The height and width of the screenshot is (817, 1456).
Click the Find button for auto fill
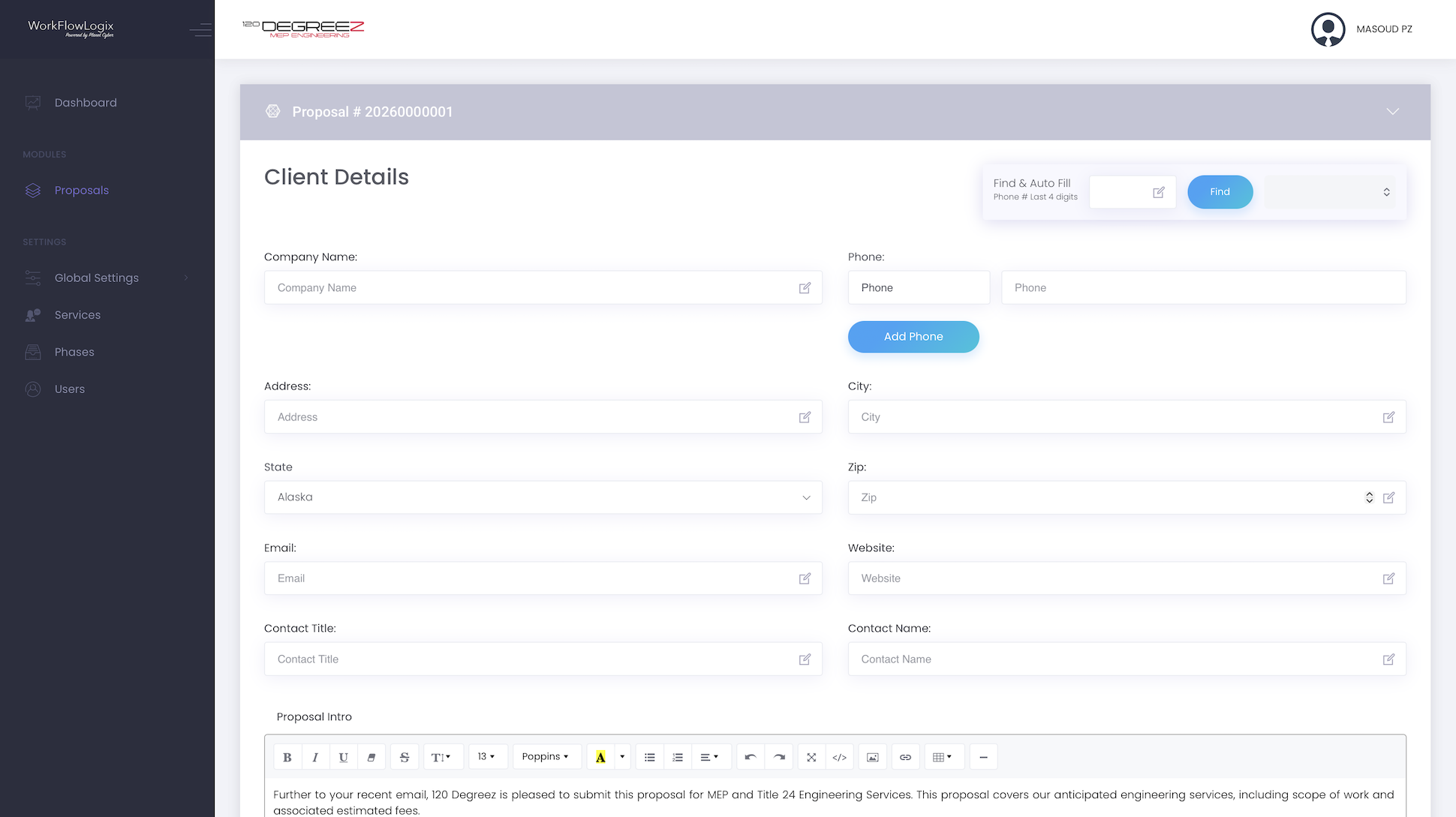[1220, 192]
